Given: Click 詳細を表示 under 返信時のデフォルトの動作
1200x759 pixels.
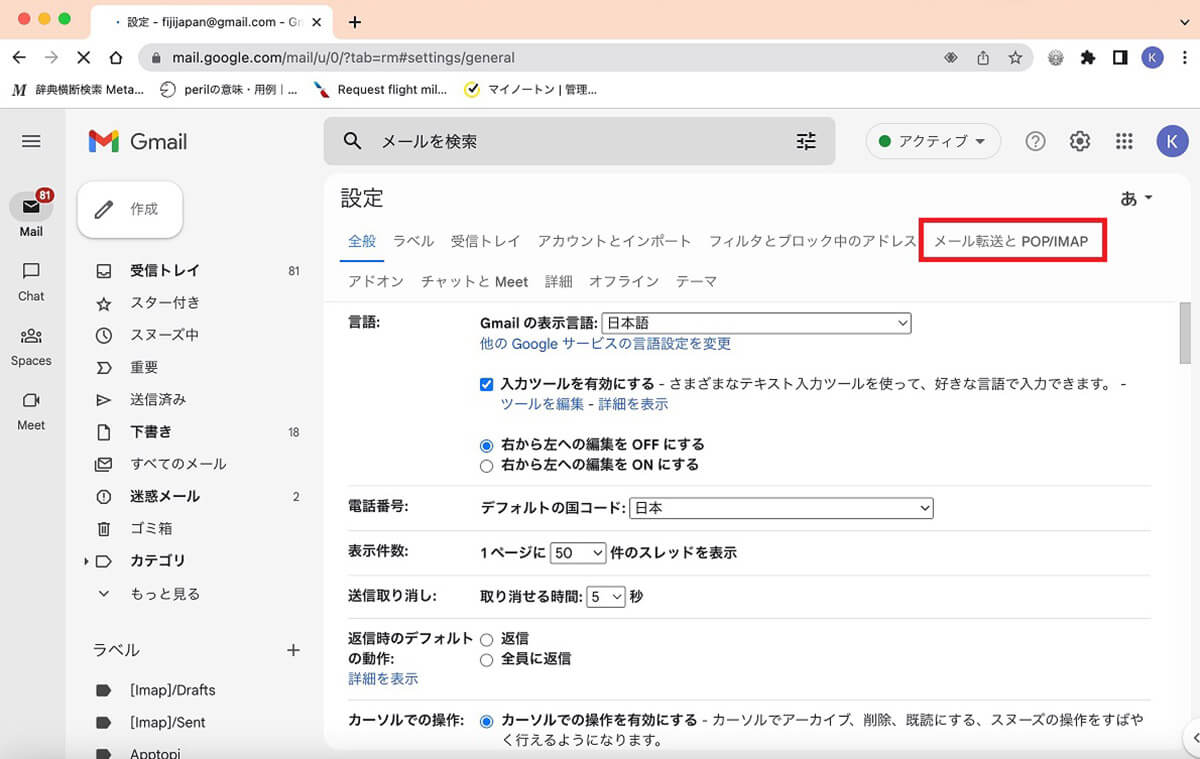Looking at the screenshot, I should click(383, 679).
